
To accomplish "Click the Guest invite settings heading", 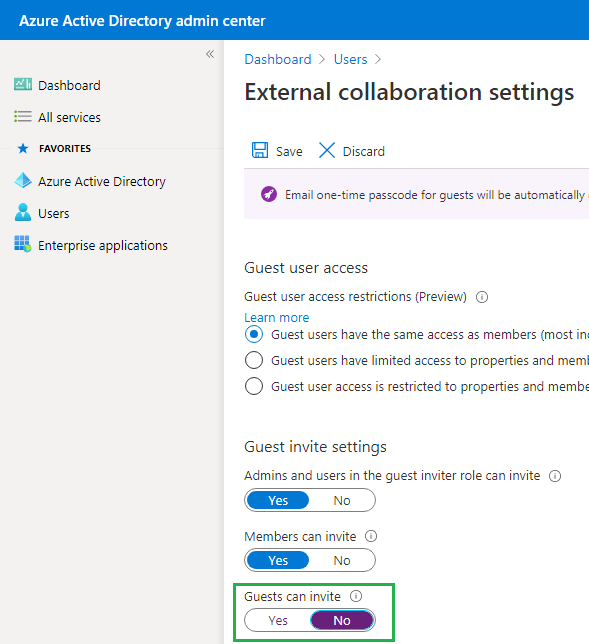I will coord(315,447).
